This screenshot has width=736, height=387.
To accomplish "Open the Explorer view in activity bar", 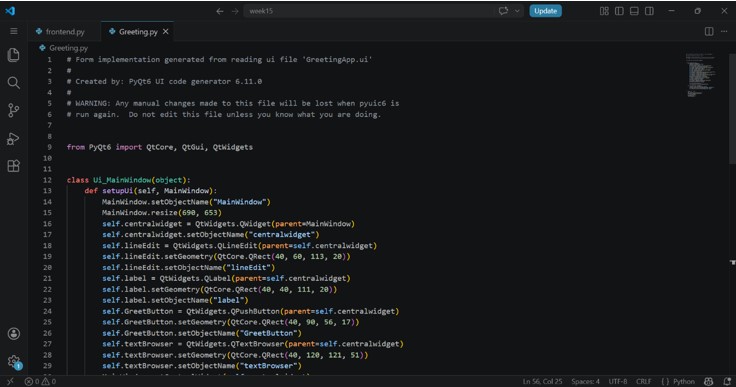I will [x=14, y=55].
